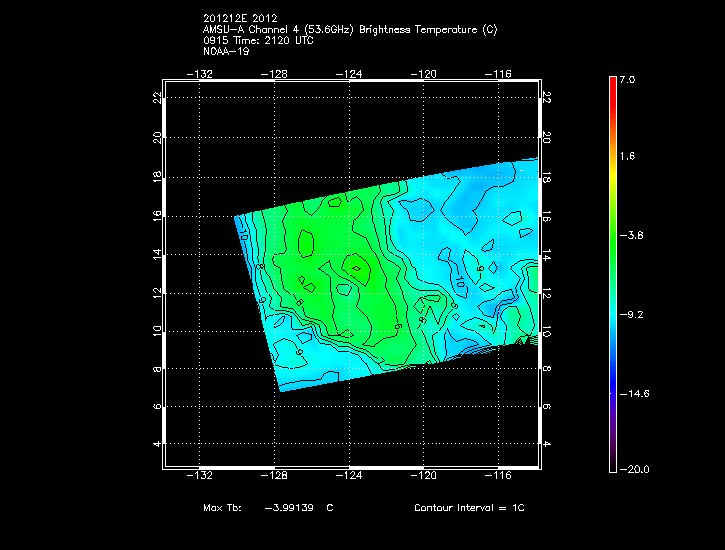Click the storm ID title '201212E 2012'

[x=236, y=19]
